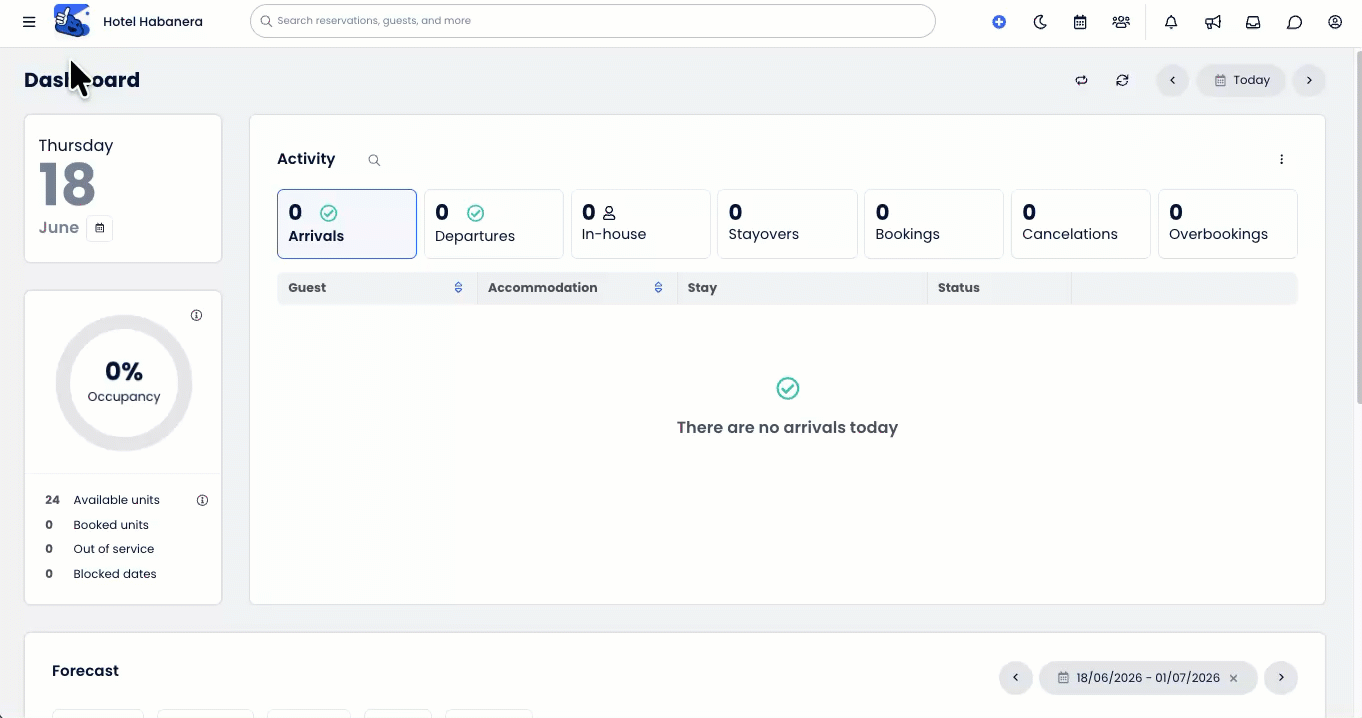Shift forecast range to previous period

(1015, 678)
